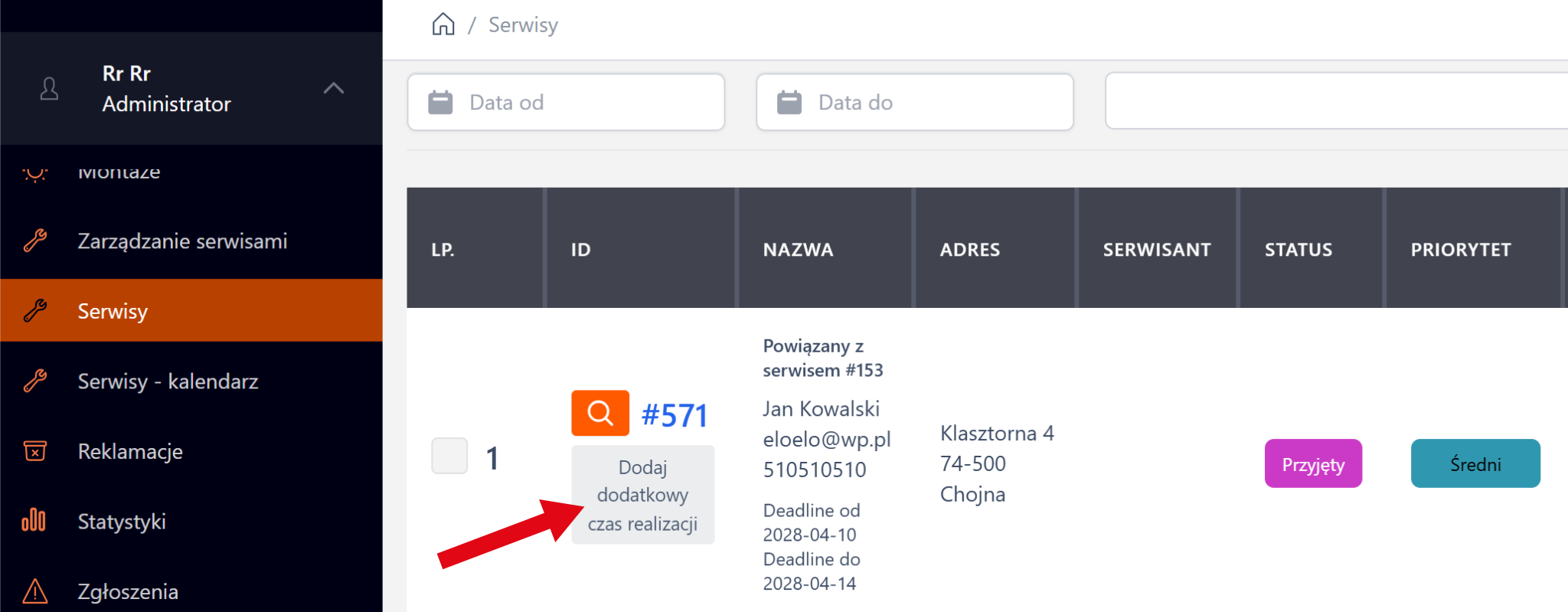Image resolution: width=1568 pixels, height=612 pixels.
Task: Click the calendar icon in Data do
Action: (789, 102)
